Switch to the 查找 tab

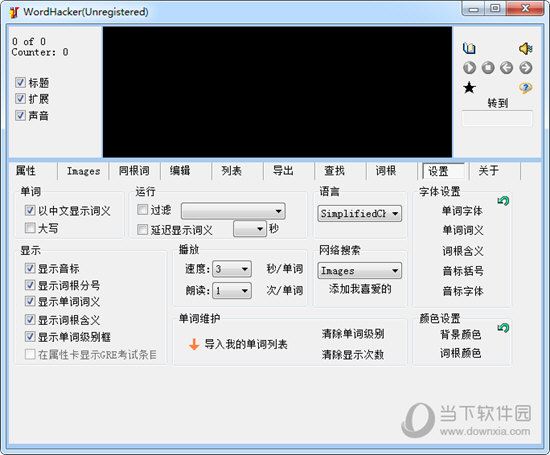334,171
